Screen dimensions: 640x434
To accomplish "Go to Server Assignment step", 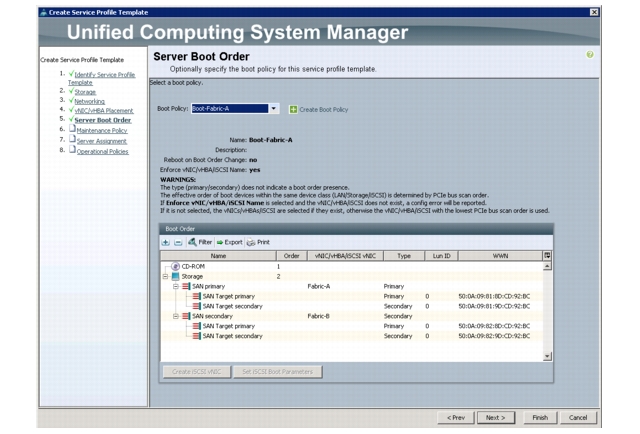I will (102, 141).
